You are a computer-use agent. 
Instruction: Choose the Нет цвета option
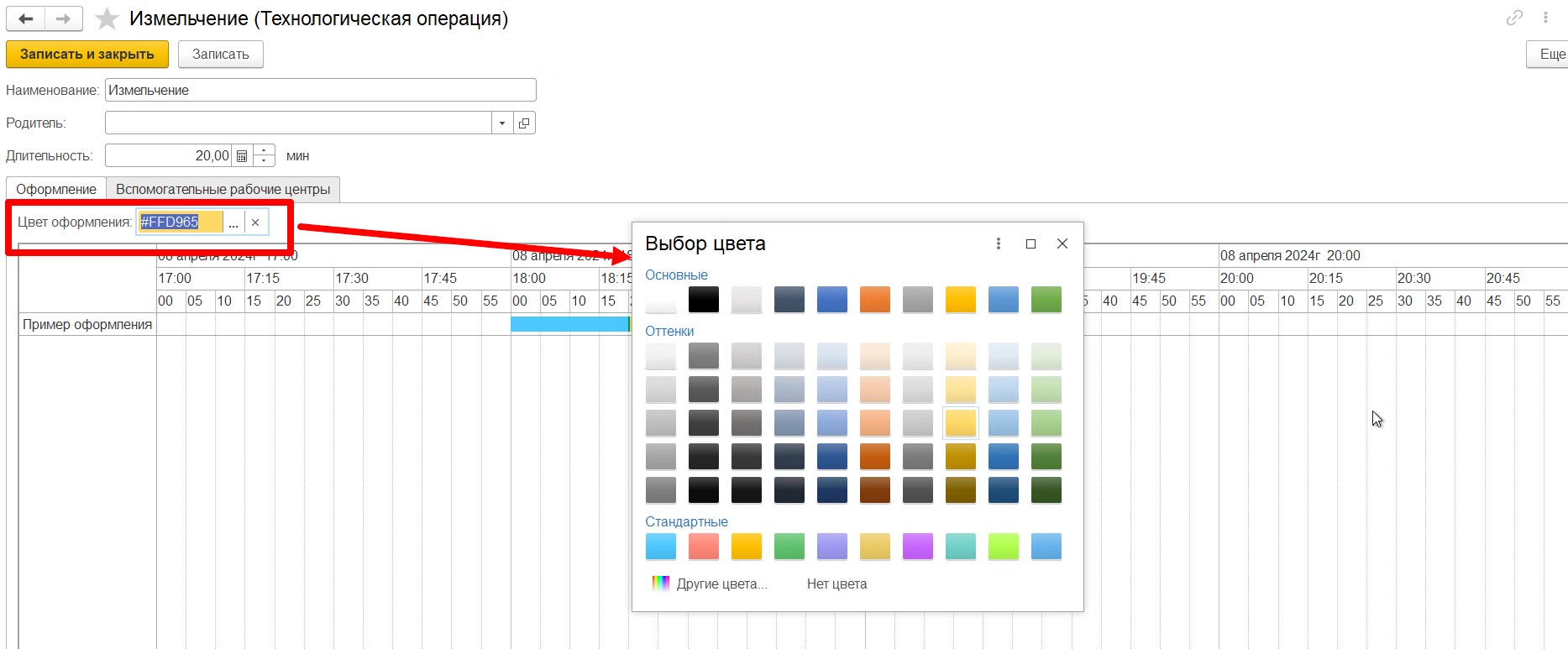836,584
